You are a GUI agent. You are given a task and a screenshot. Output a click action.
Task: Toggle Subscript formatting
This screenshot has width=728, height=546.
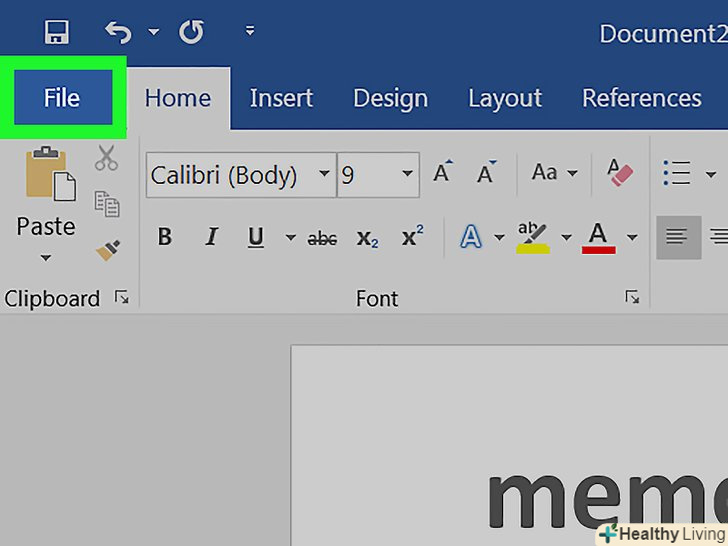tap(367, 238)
